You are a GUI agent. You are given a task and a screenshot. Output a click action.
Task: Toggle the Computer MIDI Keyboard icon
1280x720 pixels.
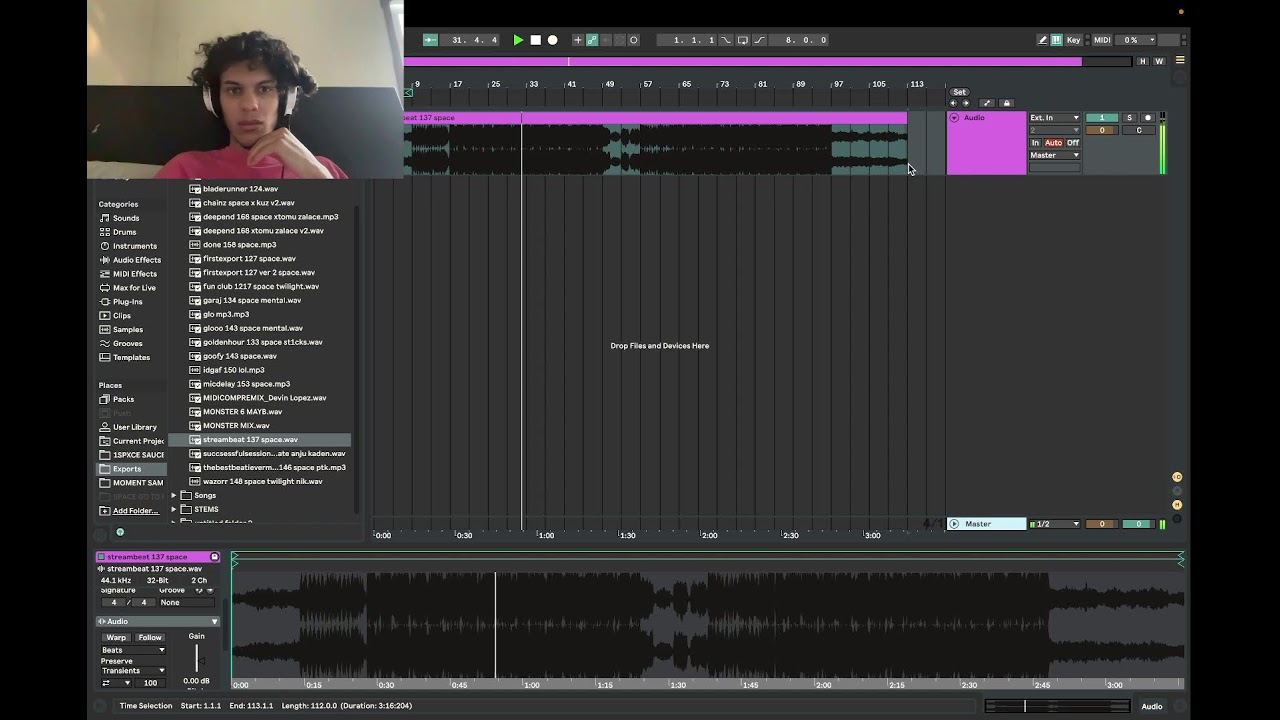(1056, 40)
